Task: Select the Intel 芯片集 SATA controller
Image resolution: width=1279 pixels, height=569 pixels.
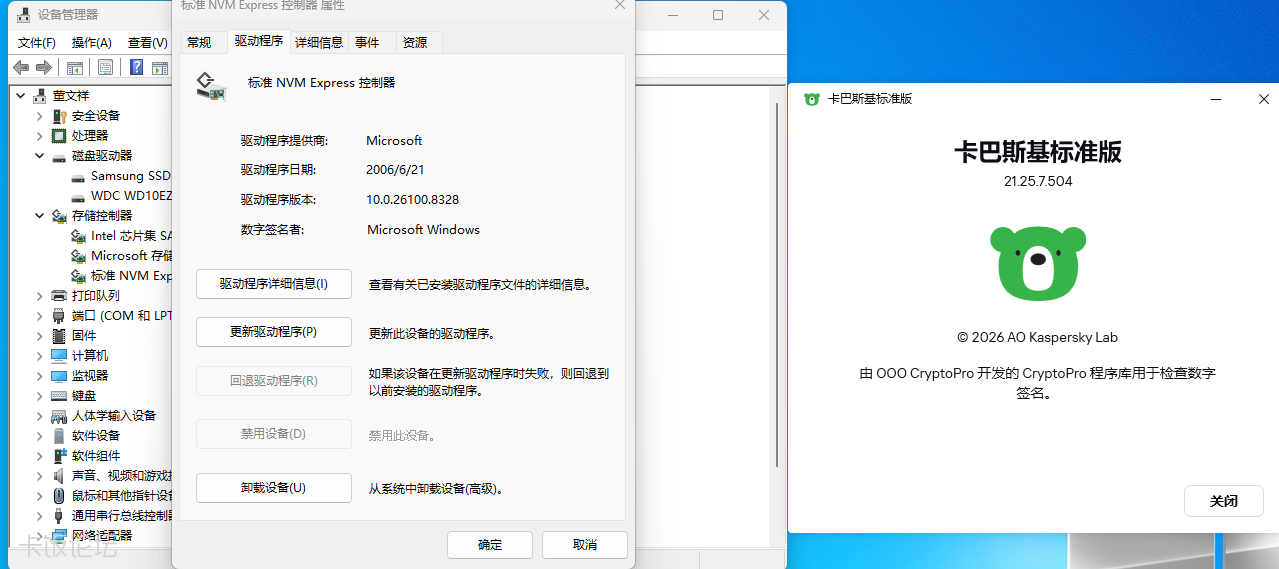Action: click(x=131, y=235)
